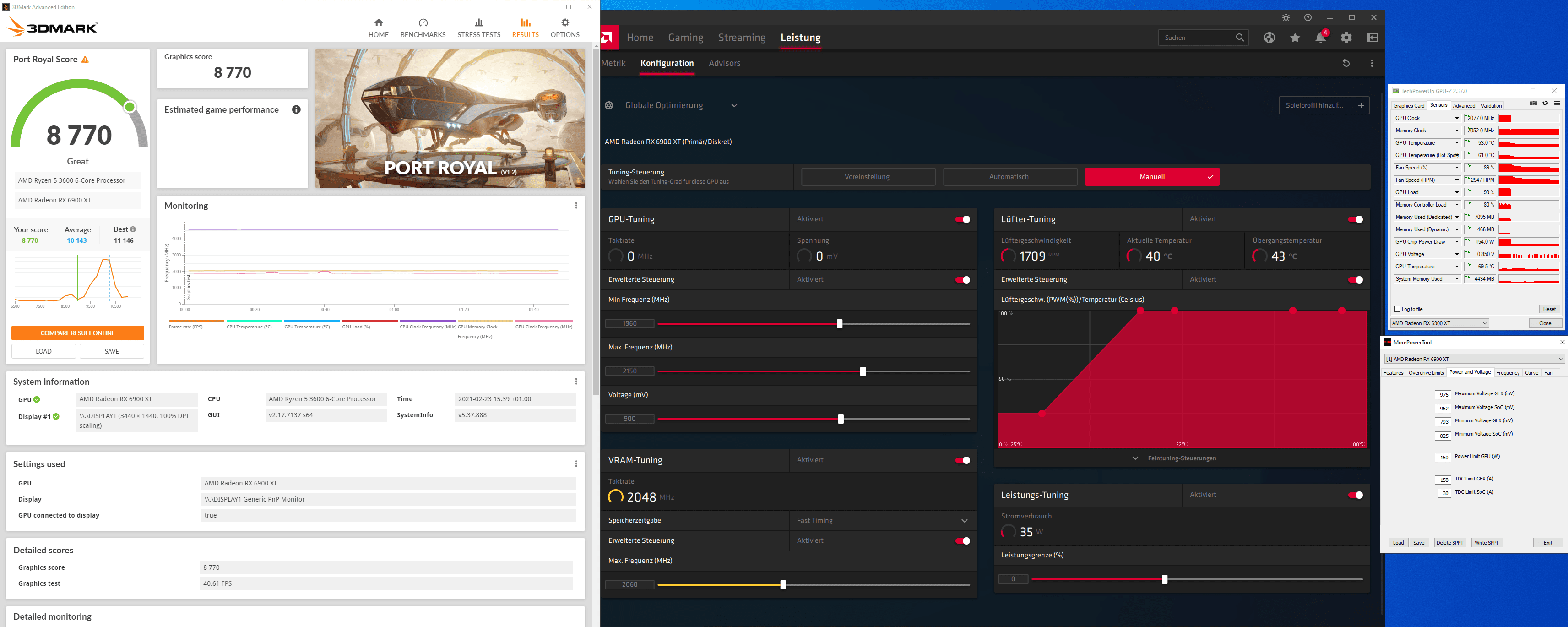Image resolution: width=1568 pixels, height=627 pixels.
Task: Click Reset button in GPU-Z
Action: click(1548, 309)
